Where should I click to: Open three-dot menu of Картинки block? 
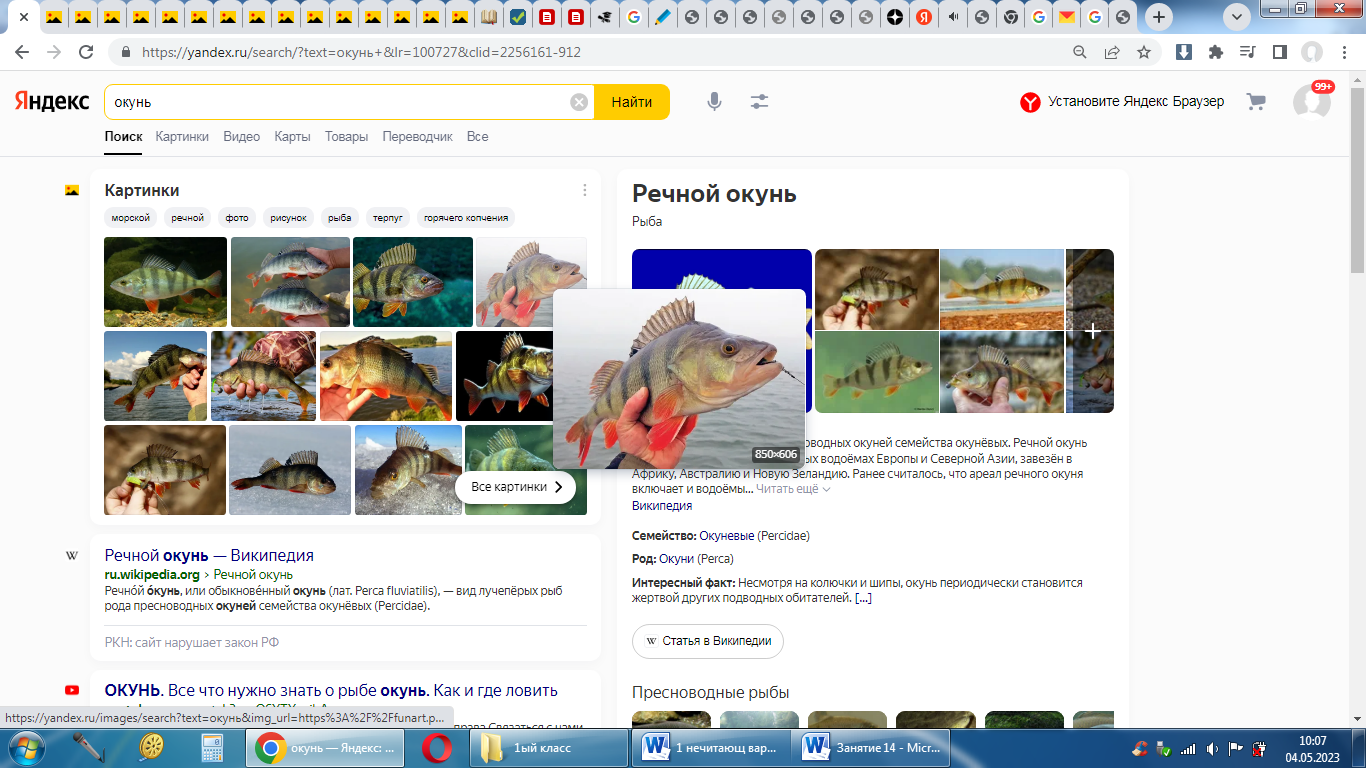(x=585, y=190)
